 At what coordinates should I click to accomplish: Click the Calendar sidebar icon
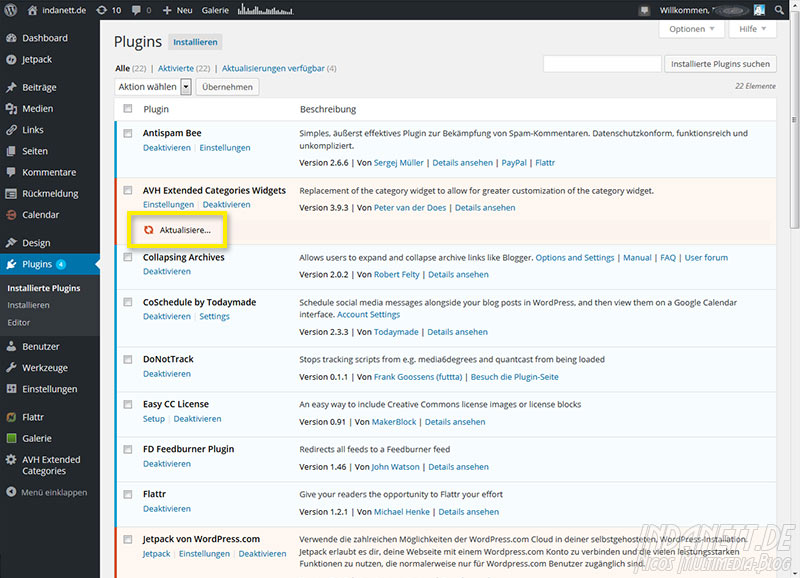(11, 215)
